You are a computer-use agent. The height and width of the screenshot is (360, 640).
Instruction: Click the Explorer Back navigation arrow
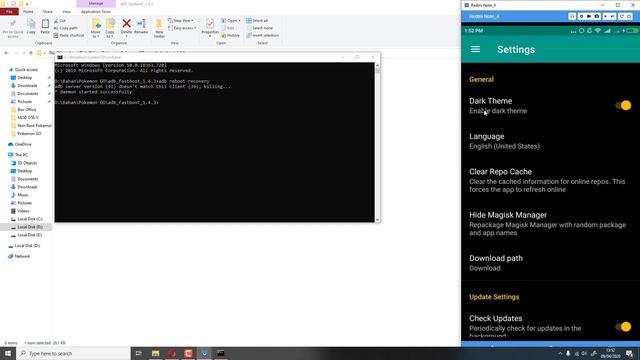point(6,53)
